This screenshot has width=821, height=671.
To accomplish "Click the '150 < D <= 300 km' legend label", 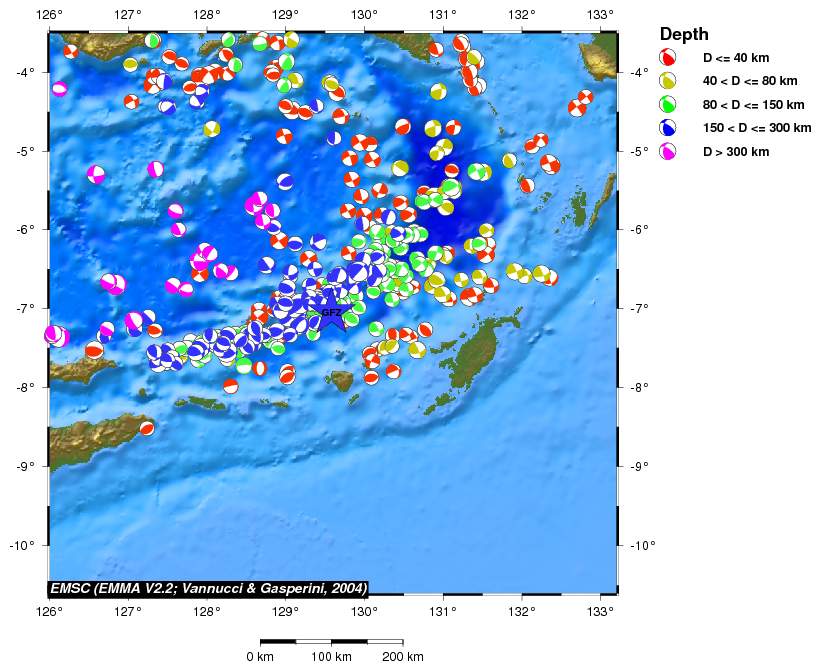I will 757,128.
